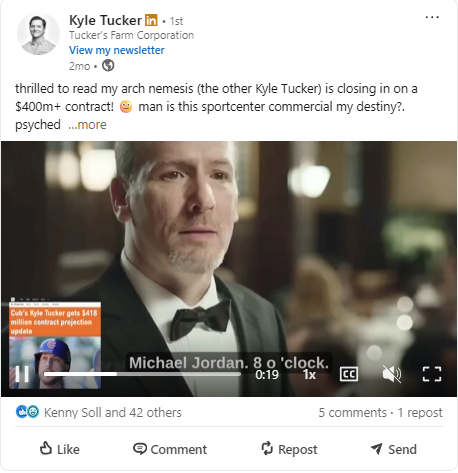
Task: Change the 1x playback speed
Action: tap(309, 375)
